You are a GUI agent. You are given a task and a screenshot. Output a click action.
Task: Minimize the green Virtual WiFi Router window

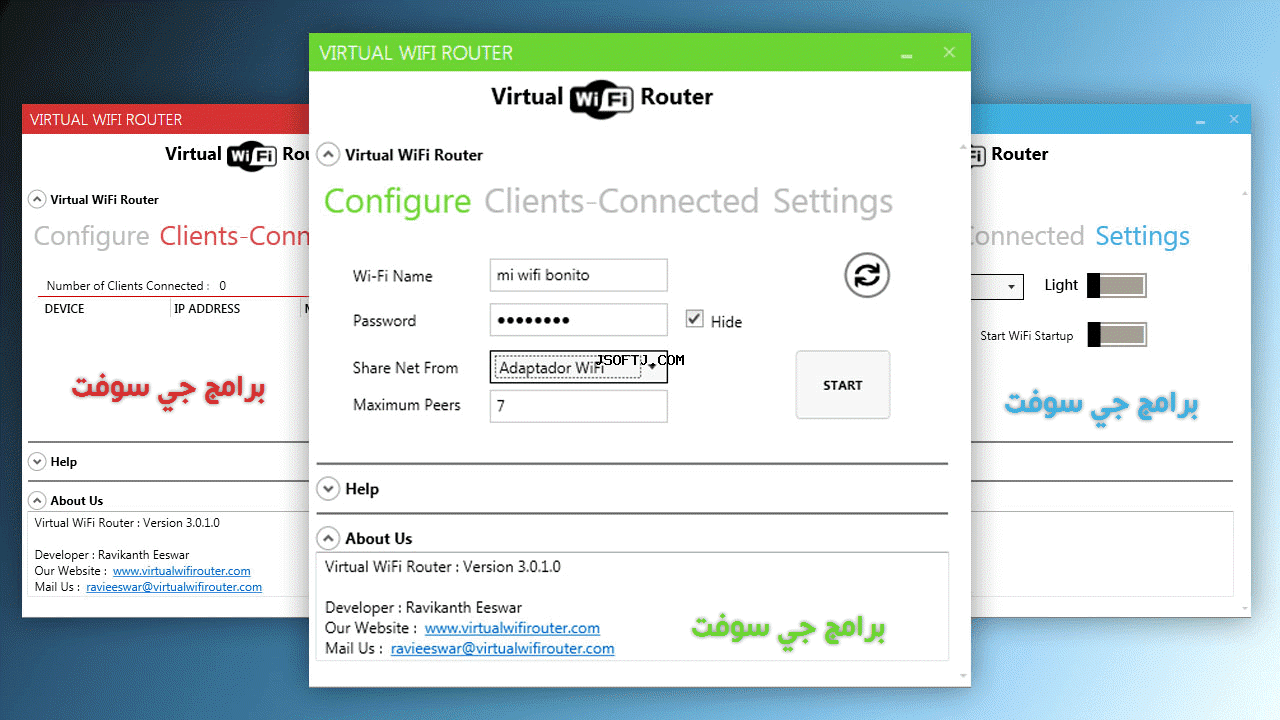pos(906,54)
